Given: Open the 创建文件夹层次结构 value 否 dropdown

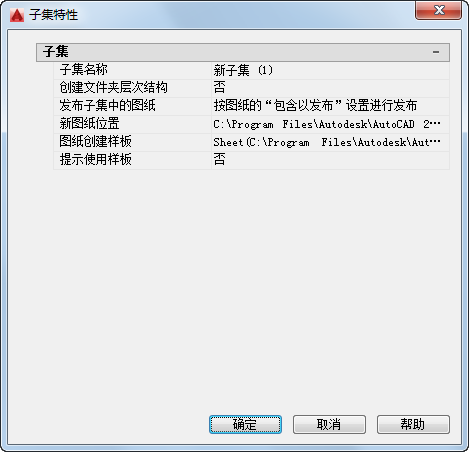Looking at the screenshot, I should coord(330,88).
